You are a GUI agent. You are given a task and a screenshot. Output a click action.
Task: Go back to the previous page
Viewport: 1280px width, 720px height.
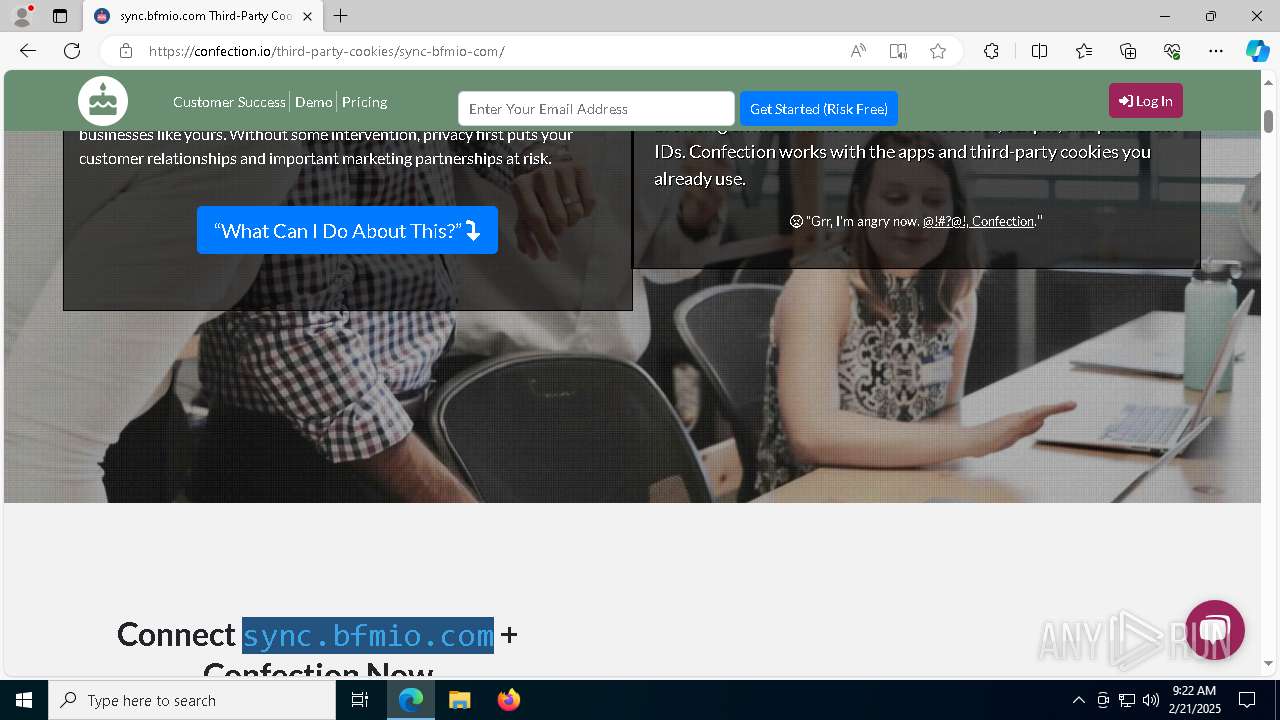[28, 51]
